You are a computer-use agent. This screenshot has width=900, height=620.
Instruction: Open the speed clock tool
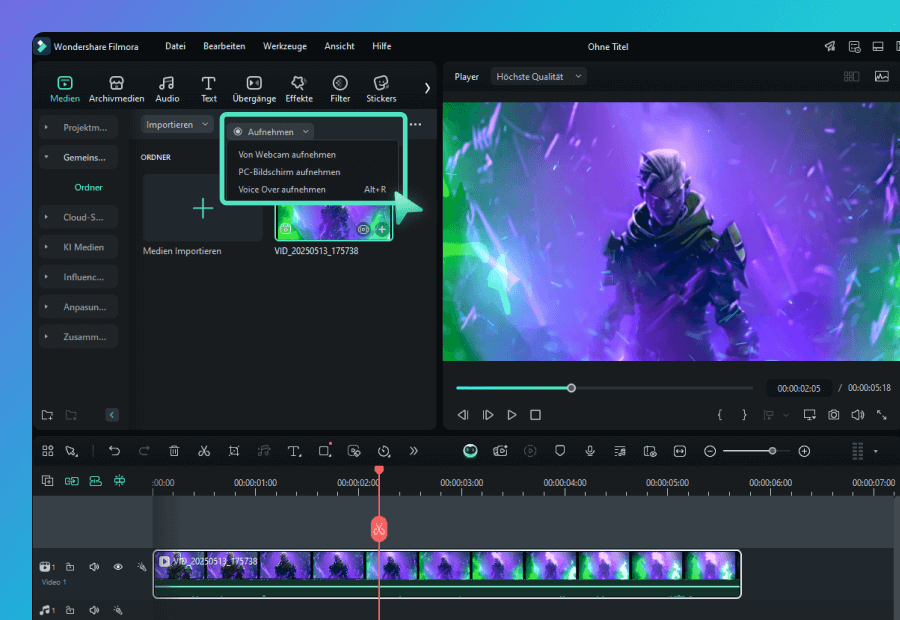(x=384, y=451)
